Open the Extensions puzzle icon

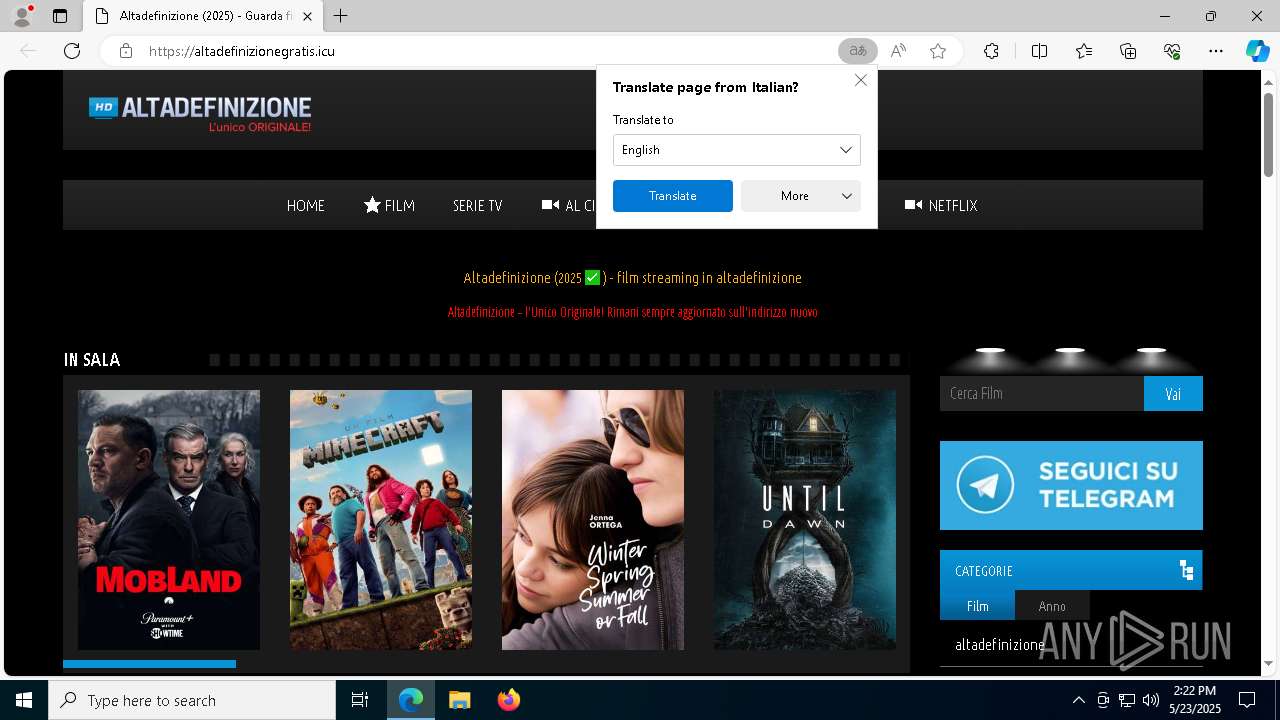click(991, 51)
